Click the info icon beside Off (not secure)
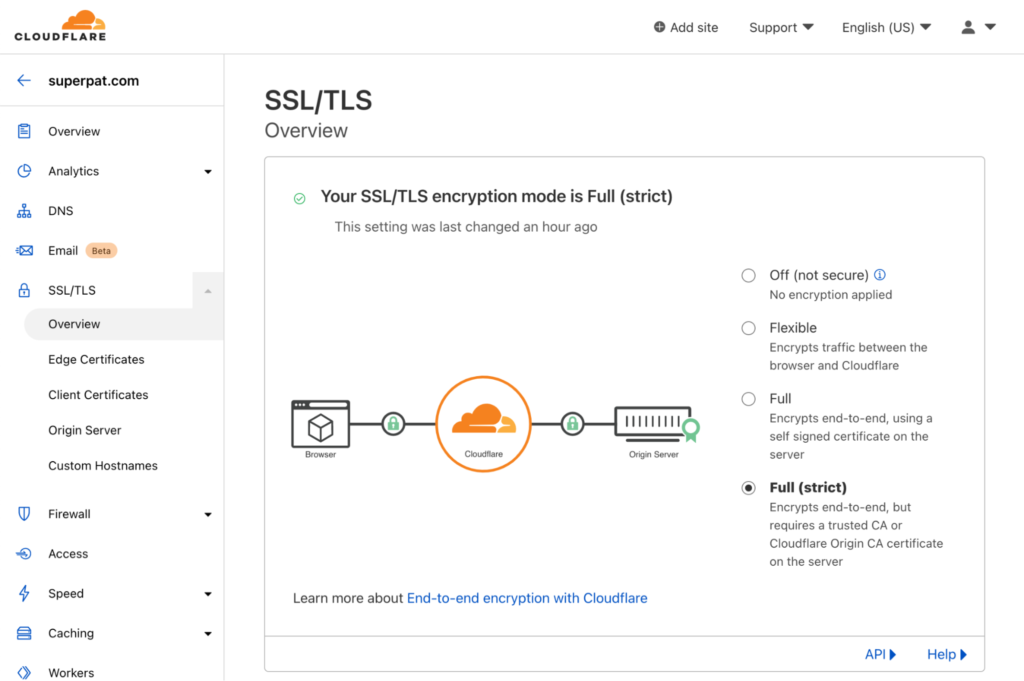 coord(880,274)
